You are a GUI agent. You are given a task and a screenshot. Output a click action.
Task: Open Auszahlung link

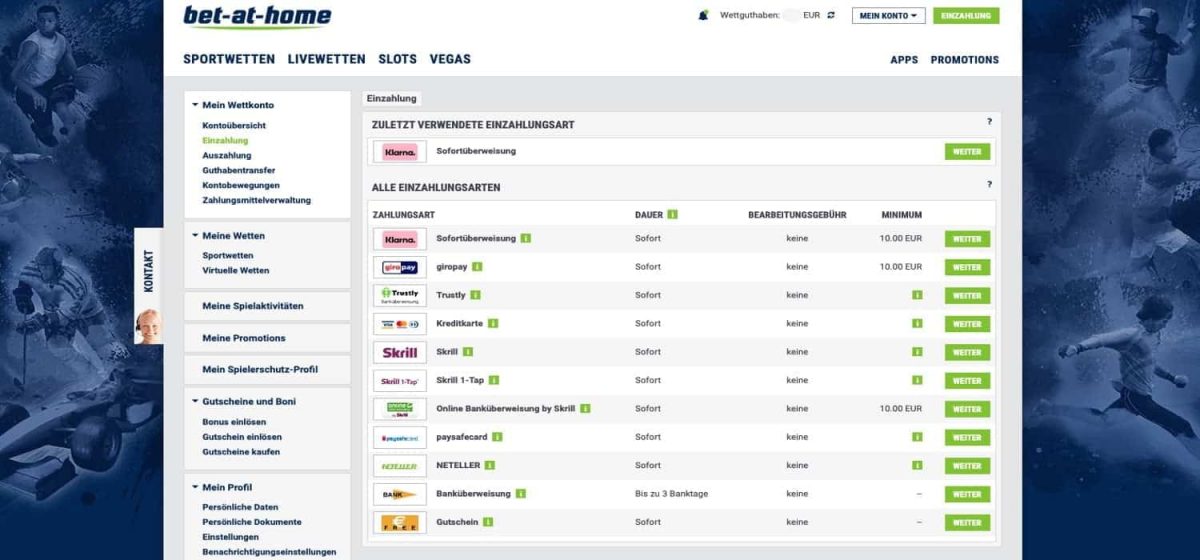tap(227, 155)
